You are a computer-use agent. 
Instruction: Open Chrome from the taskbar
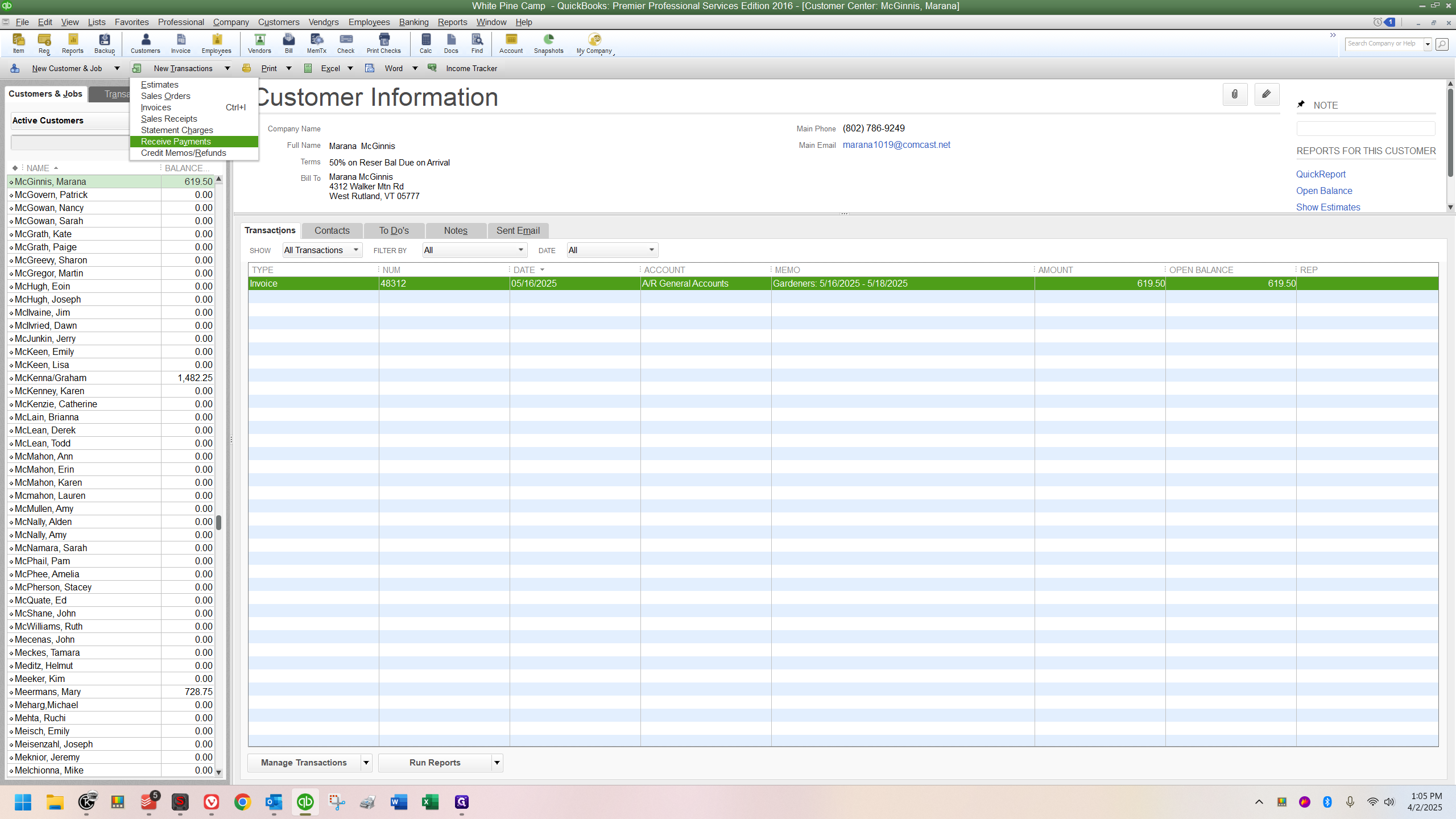[243, 803]
